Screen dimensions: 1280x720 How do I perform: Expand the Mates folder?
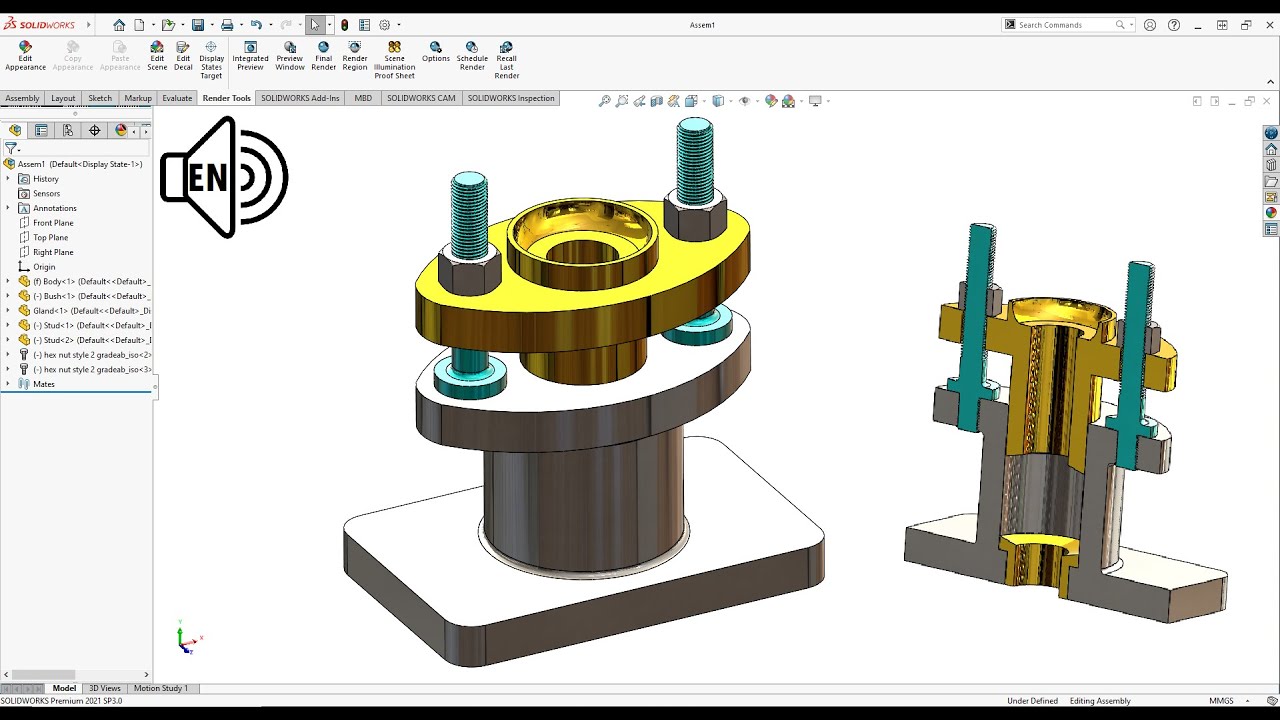(8, 384)
